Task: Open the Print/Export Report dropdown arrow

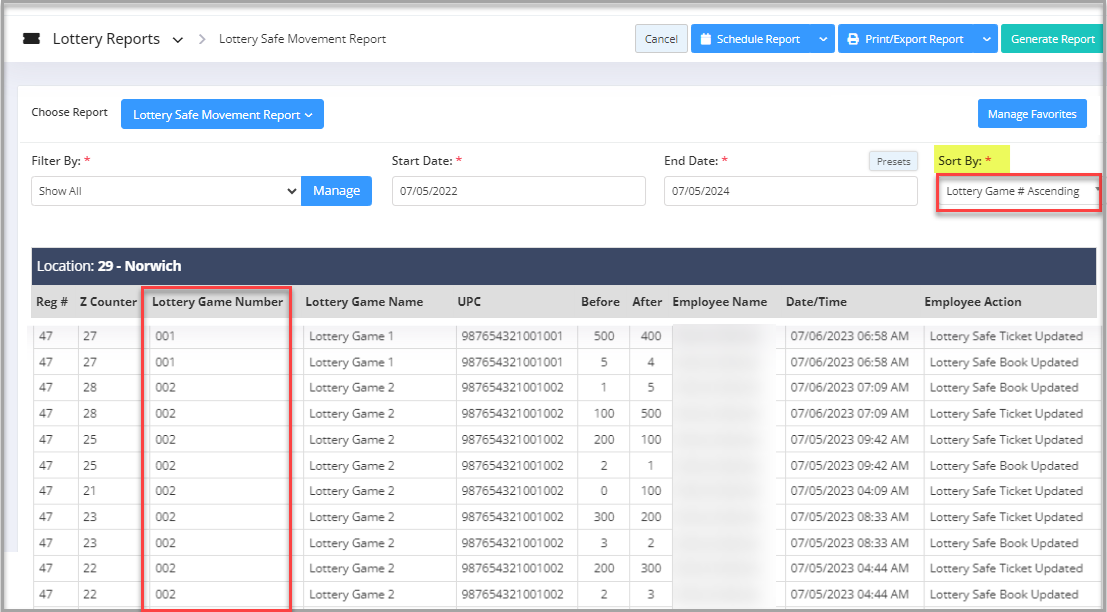Action: point(985,39)
